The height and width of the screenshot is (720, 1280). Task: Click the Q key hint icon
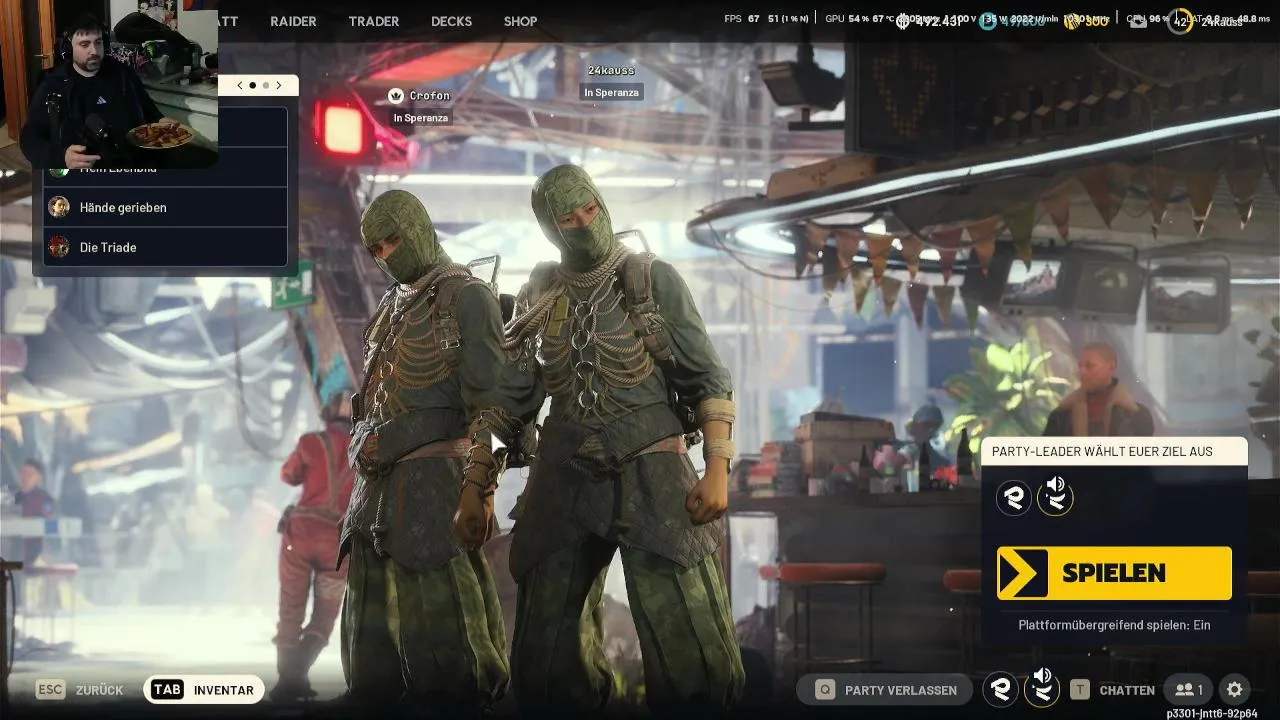click(x=826, y=690)
